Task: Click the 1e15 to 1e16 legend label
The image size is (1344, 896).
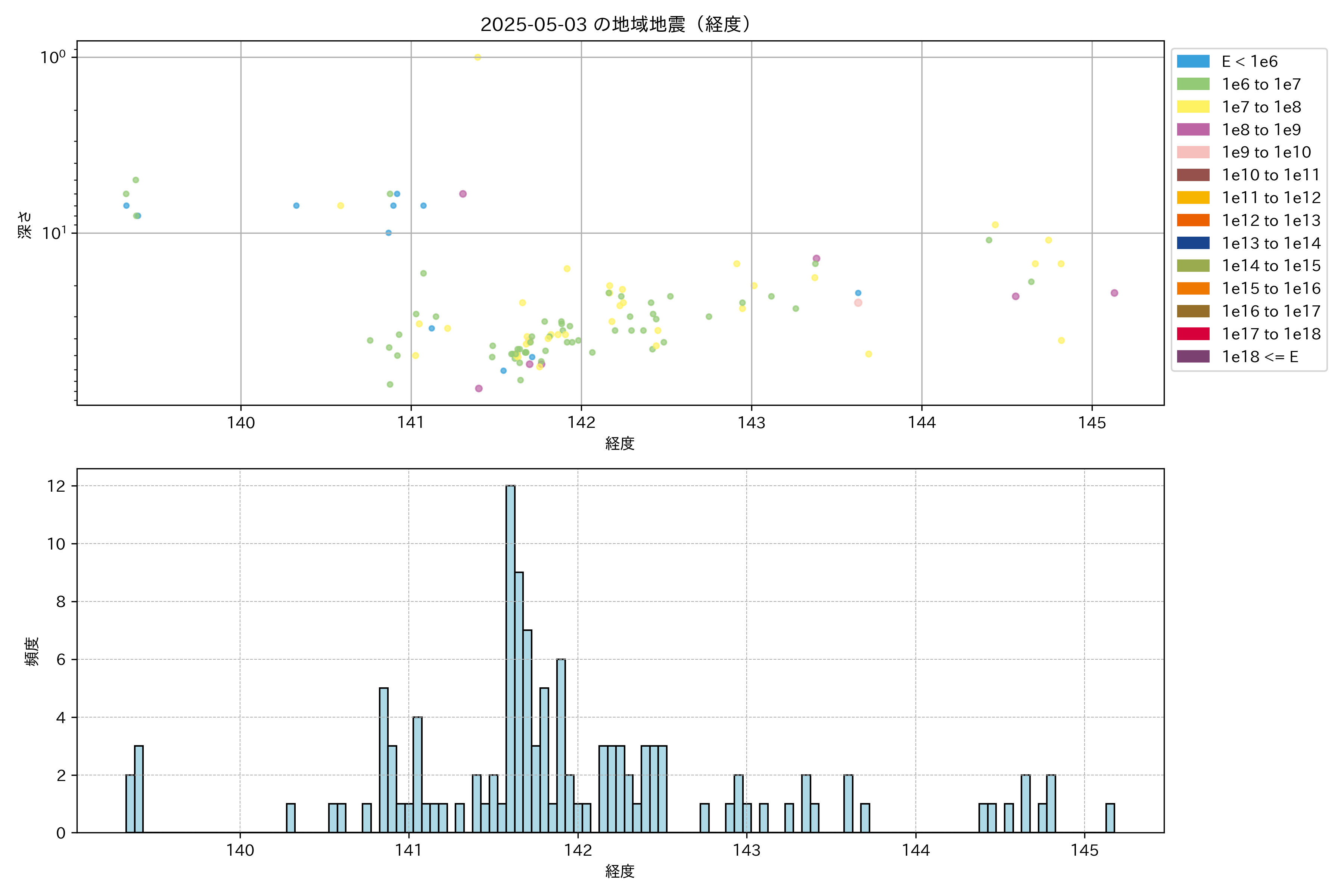Action: 1271,289
